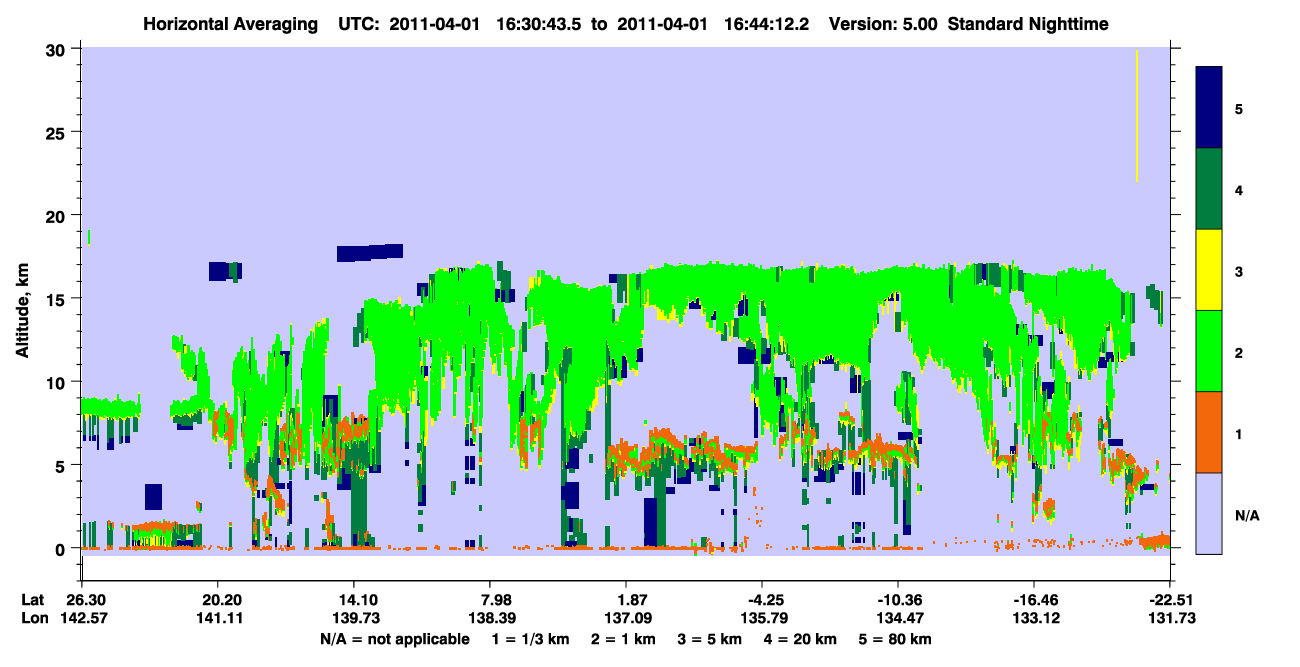Screen dimensions: 1300x667
Task: Click the start time '16:30:43.5' in title
Action: tap(539, 24)
